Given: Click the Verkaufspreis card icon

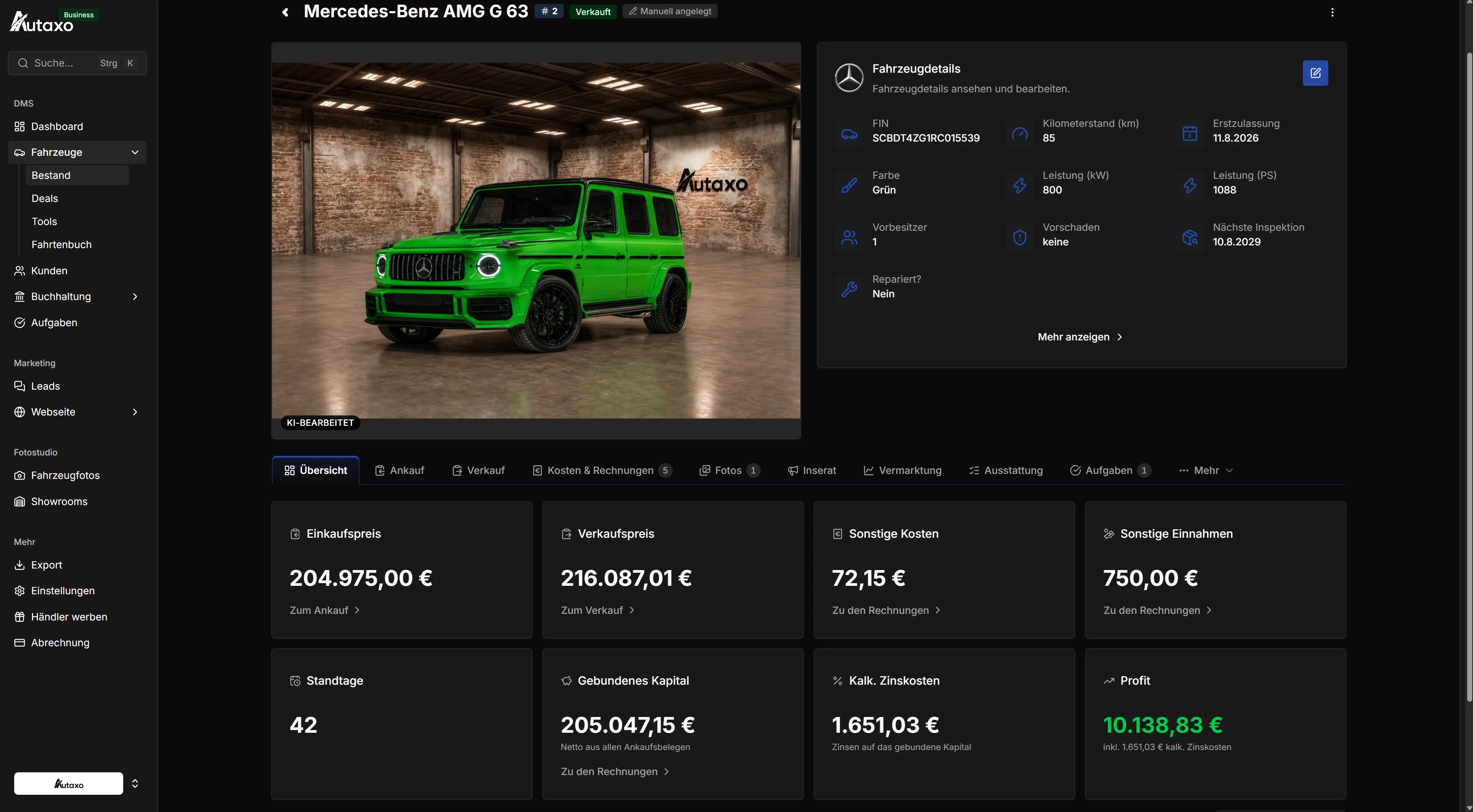Looking at the screenshot, I should coord(566,534).
